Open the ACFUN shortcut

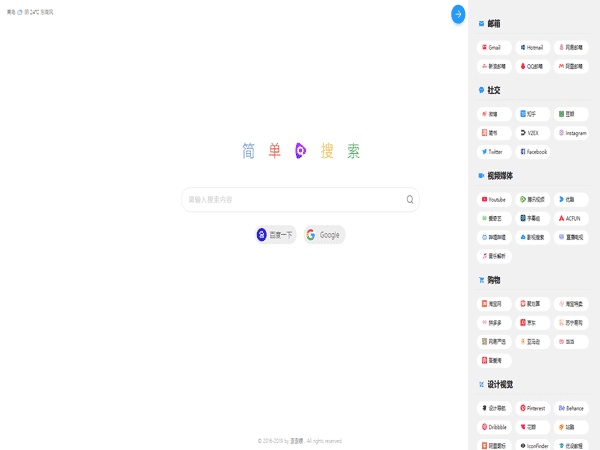[573, 218]
